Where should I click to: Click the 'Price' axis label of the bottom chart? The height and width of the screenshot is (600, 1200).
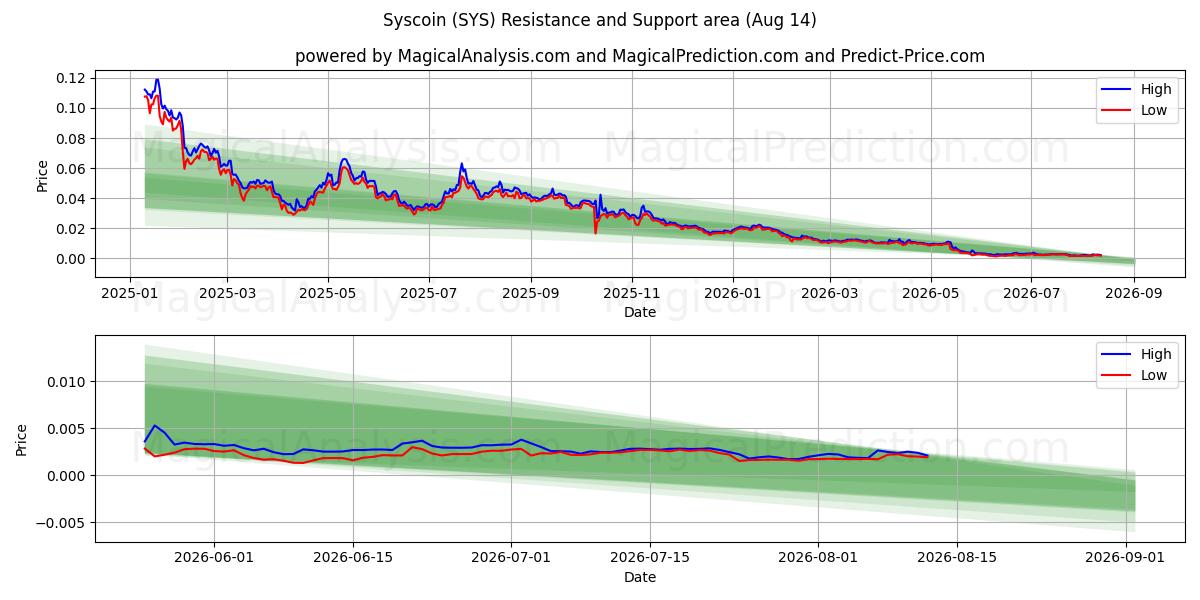tap(22, 440)
